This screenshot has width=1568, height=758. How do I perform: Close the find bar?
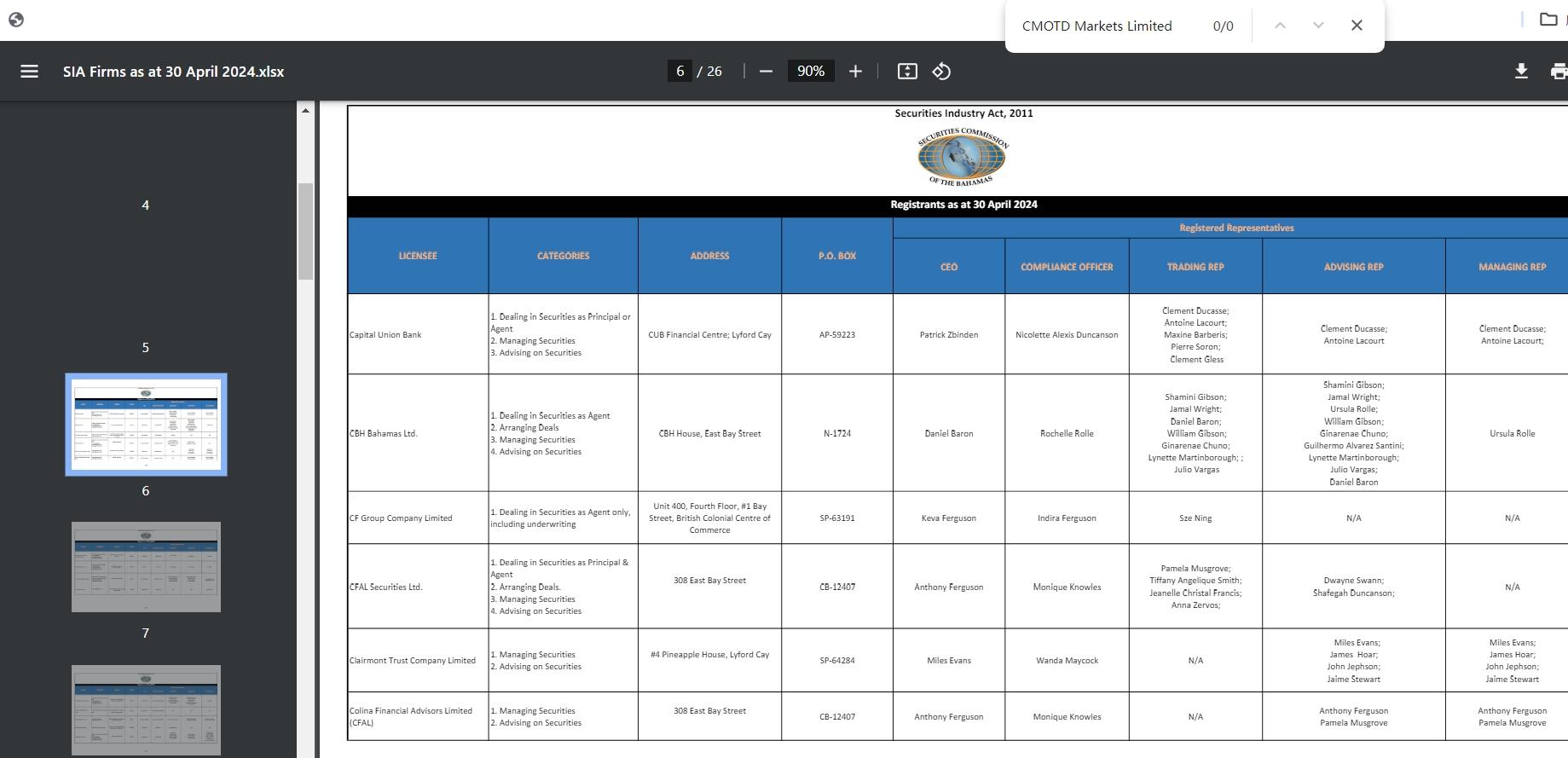click(1357, 26)
